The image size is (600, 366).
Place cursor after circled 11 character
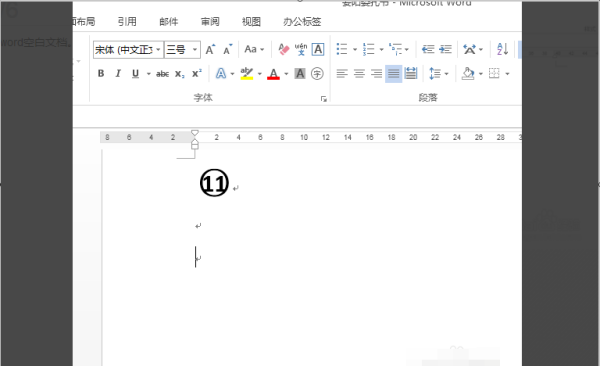click(x=230, y=184)
